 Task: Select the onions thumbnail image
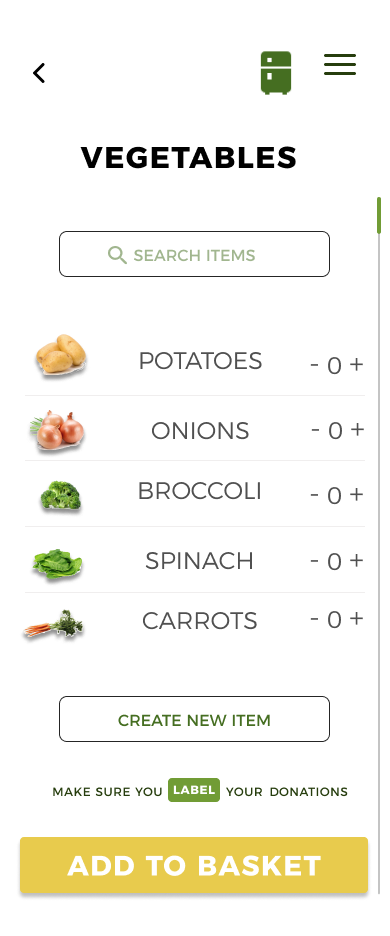[x=57, y=431]
